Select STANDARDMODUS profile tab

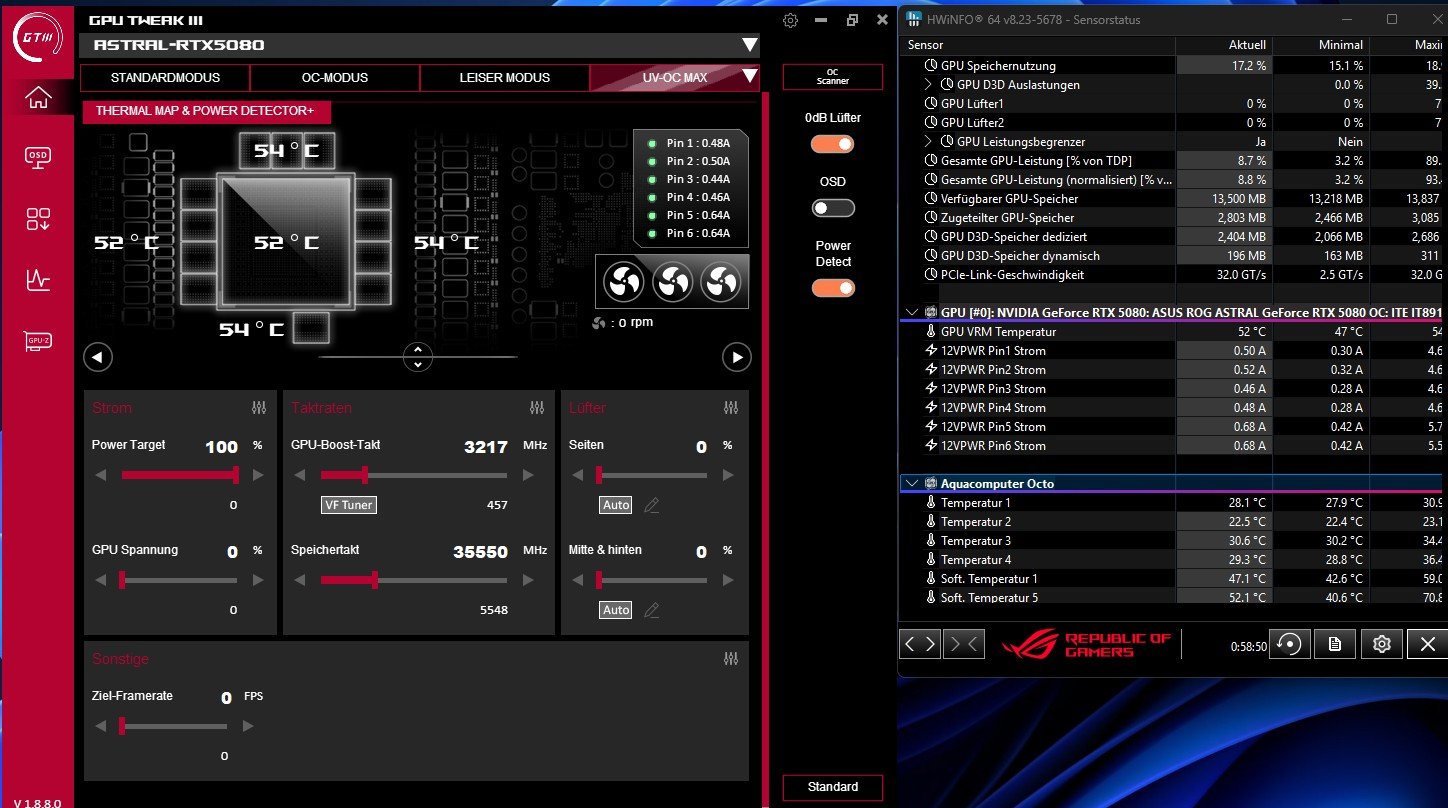click(x=165, y=78)
